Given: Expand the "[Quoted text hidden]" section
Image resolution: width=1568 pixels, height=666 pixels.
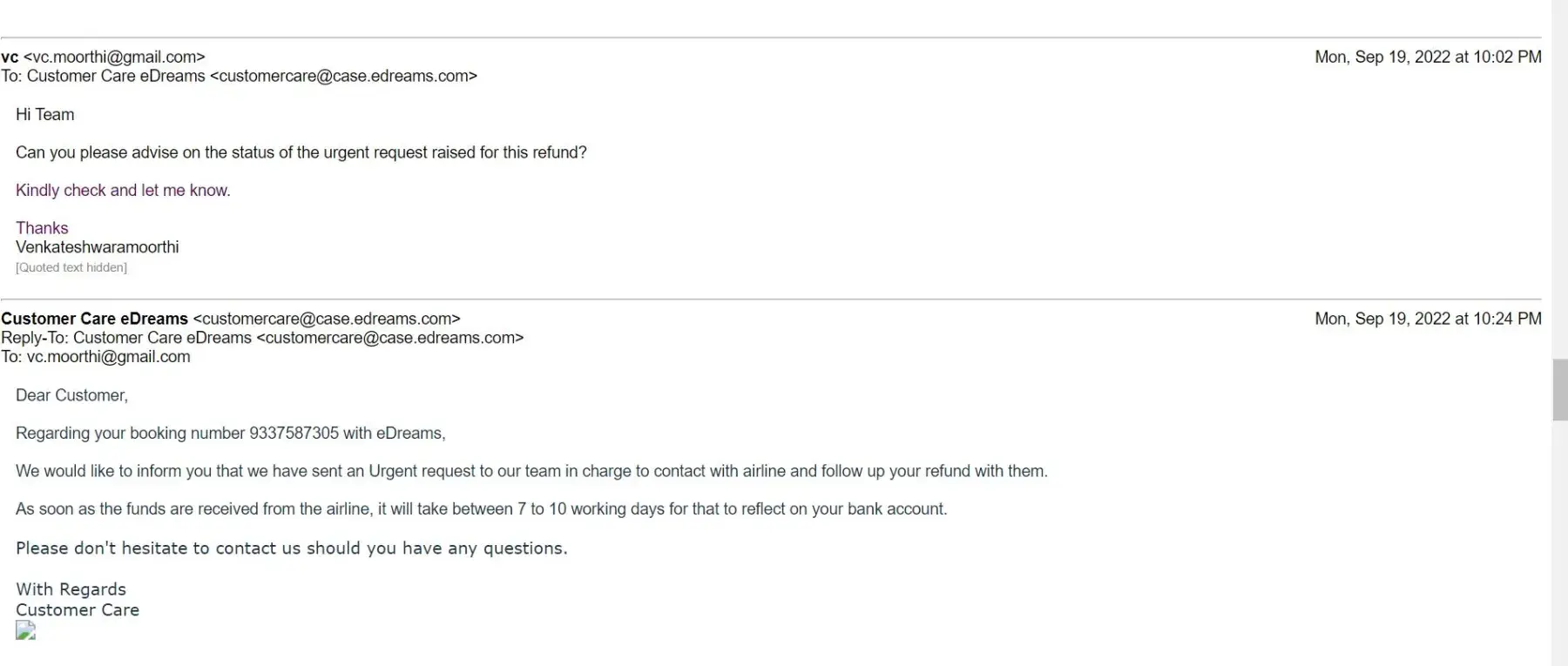Looking at the screenshot, I should 71,268.
